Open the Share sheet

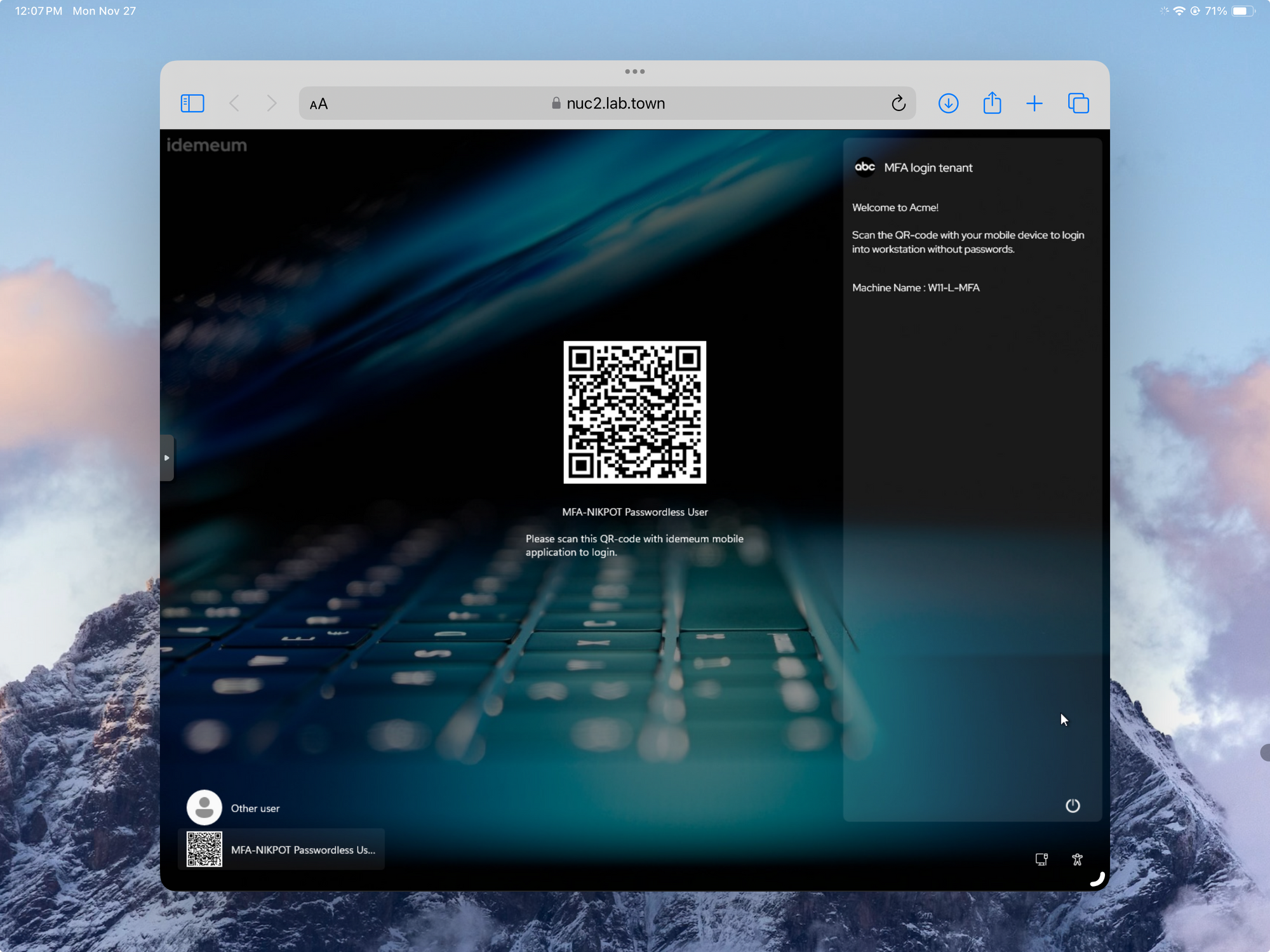click(992, 103)
